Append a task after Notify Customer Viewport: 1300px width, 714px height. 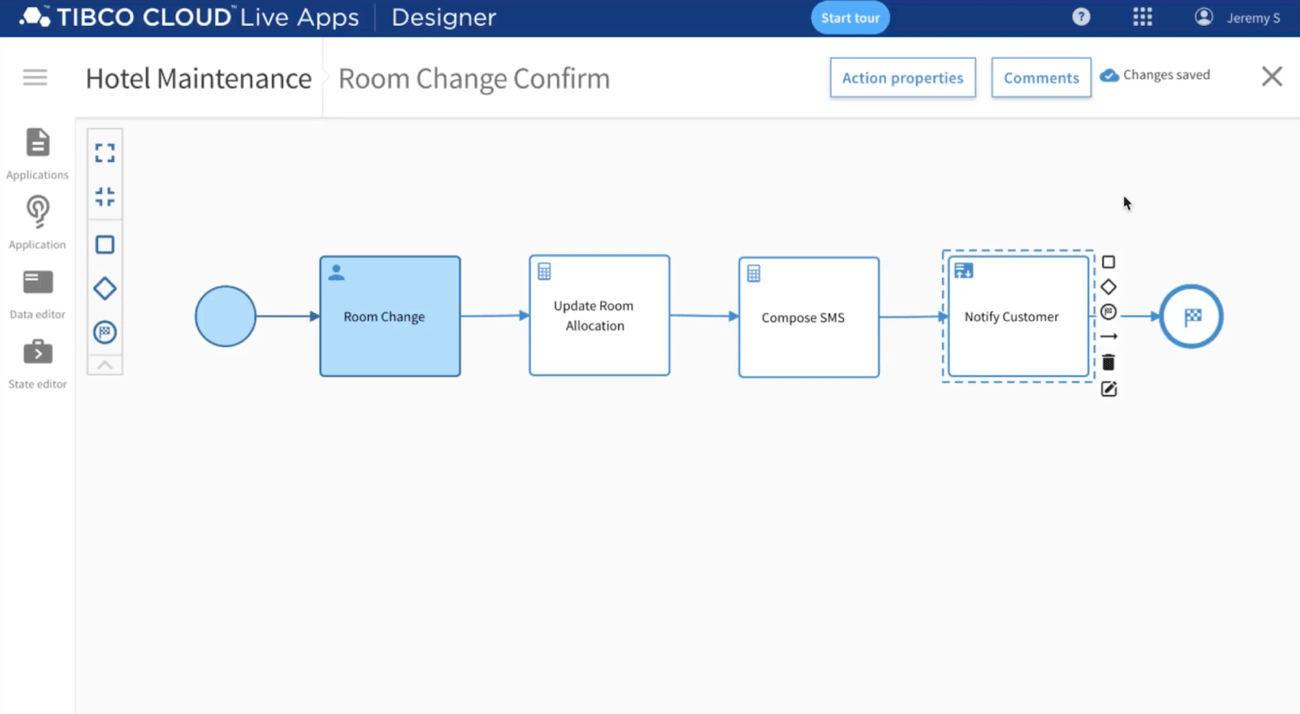pos(1108,262)
